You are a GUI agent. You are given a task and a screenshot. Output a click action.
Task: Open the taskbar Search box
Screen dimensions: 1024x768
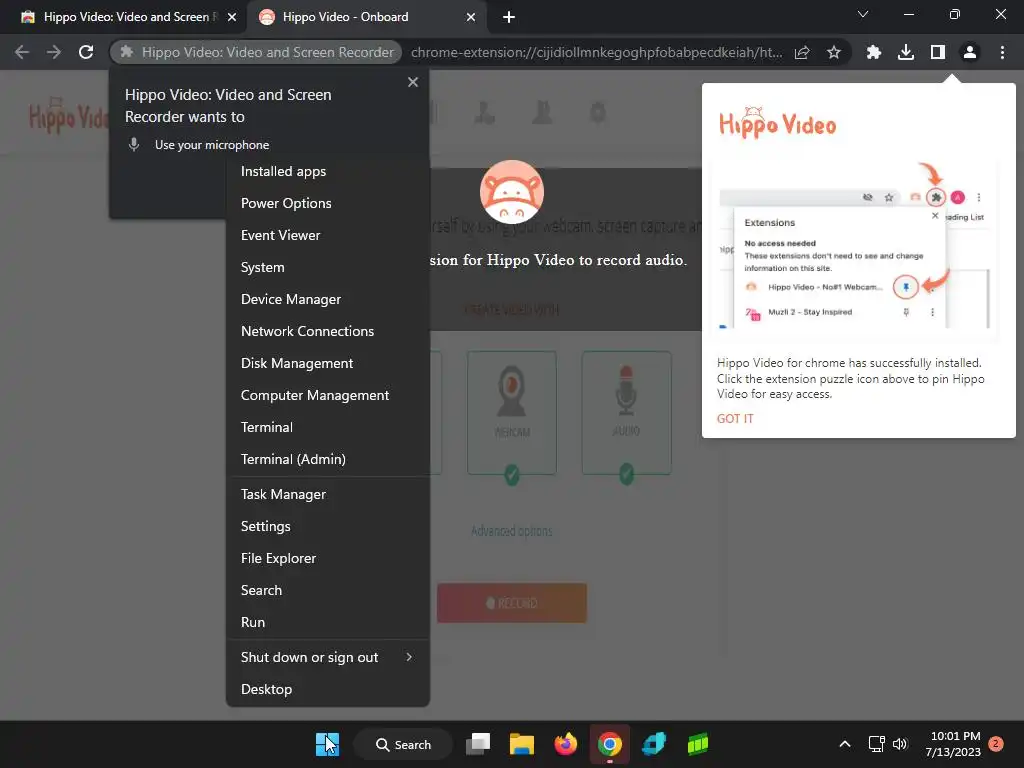[404, 744]
